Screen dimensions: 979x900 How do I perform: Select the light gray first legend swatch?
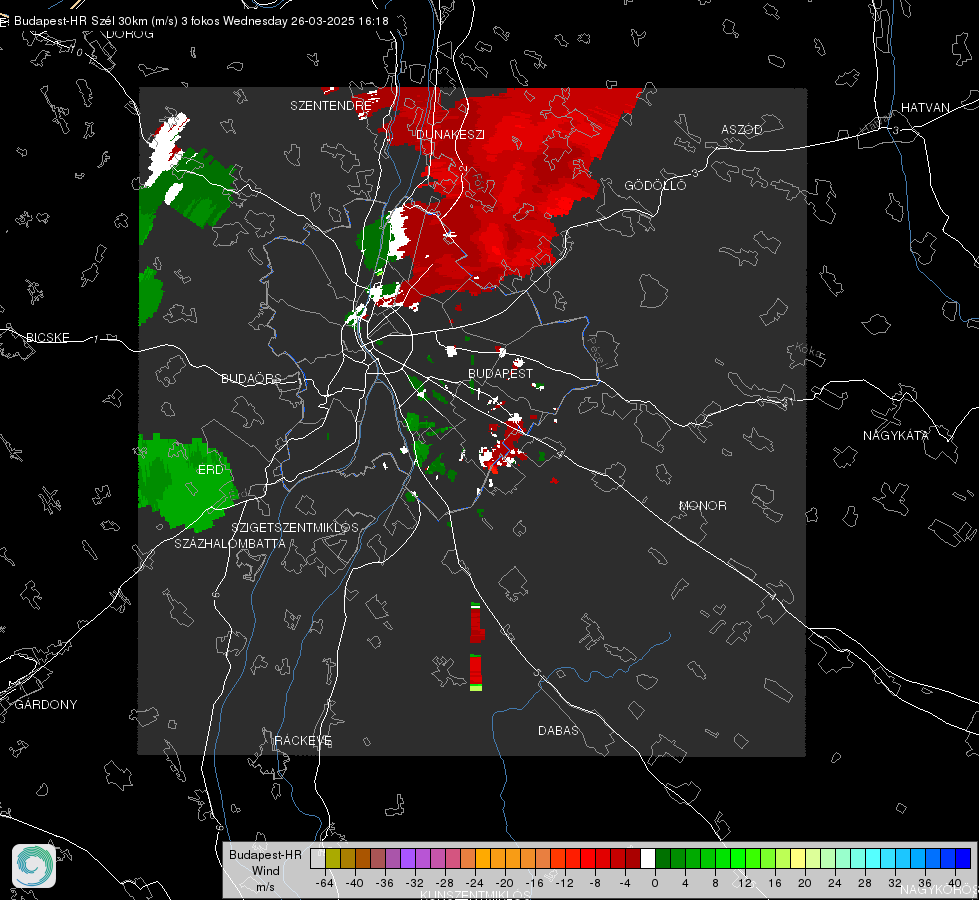point(317,859)
